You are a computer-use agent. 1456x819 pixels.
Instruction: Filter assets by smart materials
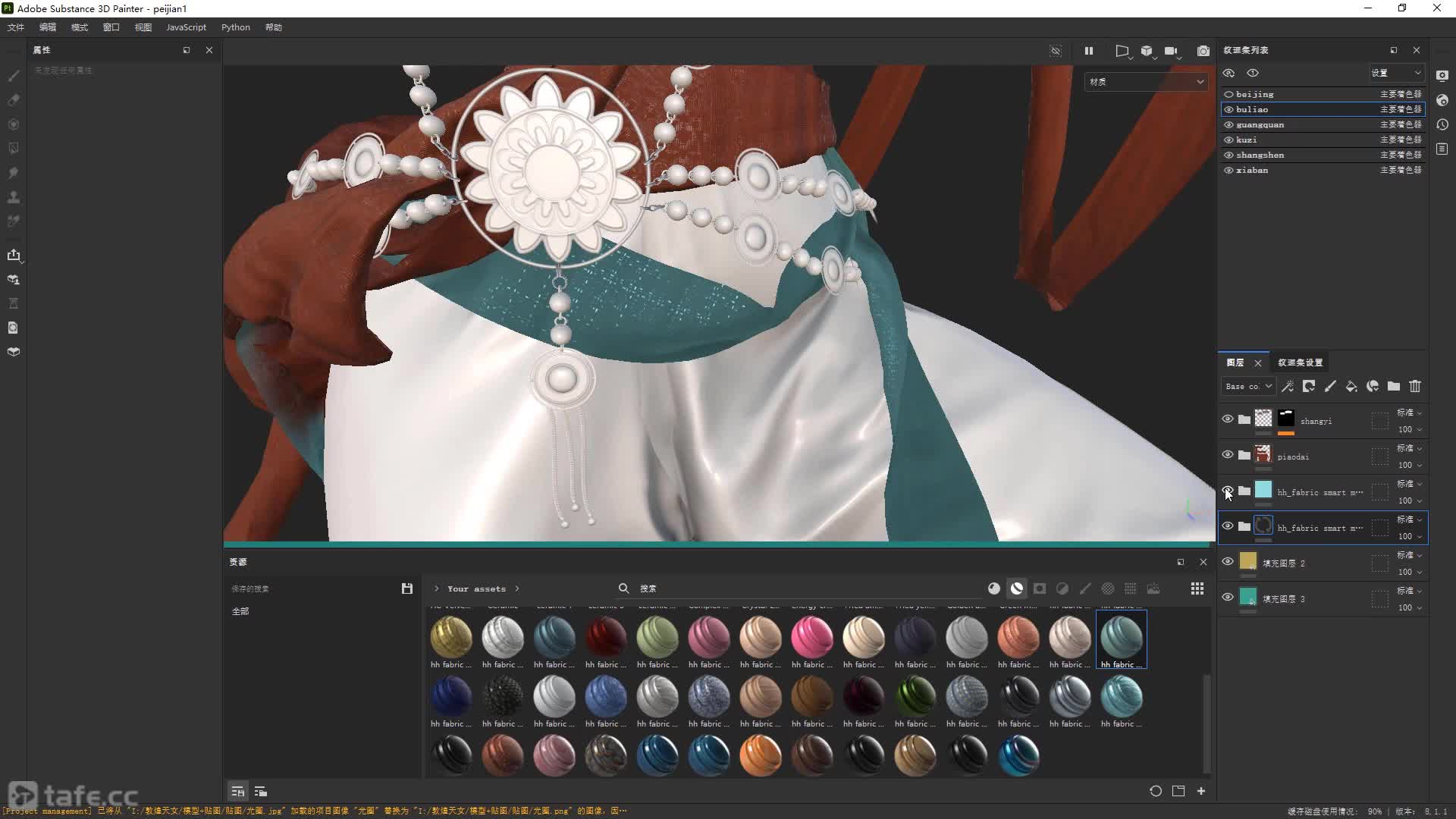pyautogui.click(x=1017, y=588)
